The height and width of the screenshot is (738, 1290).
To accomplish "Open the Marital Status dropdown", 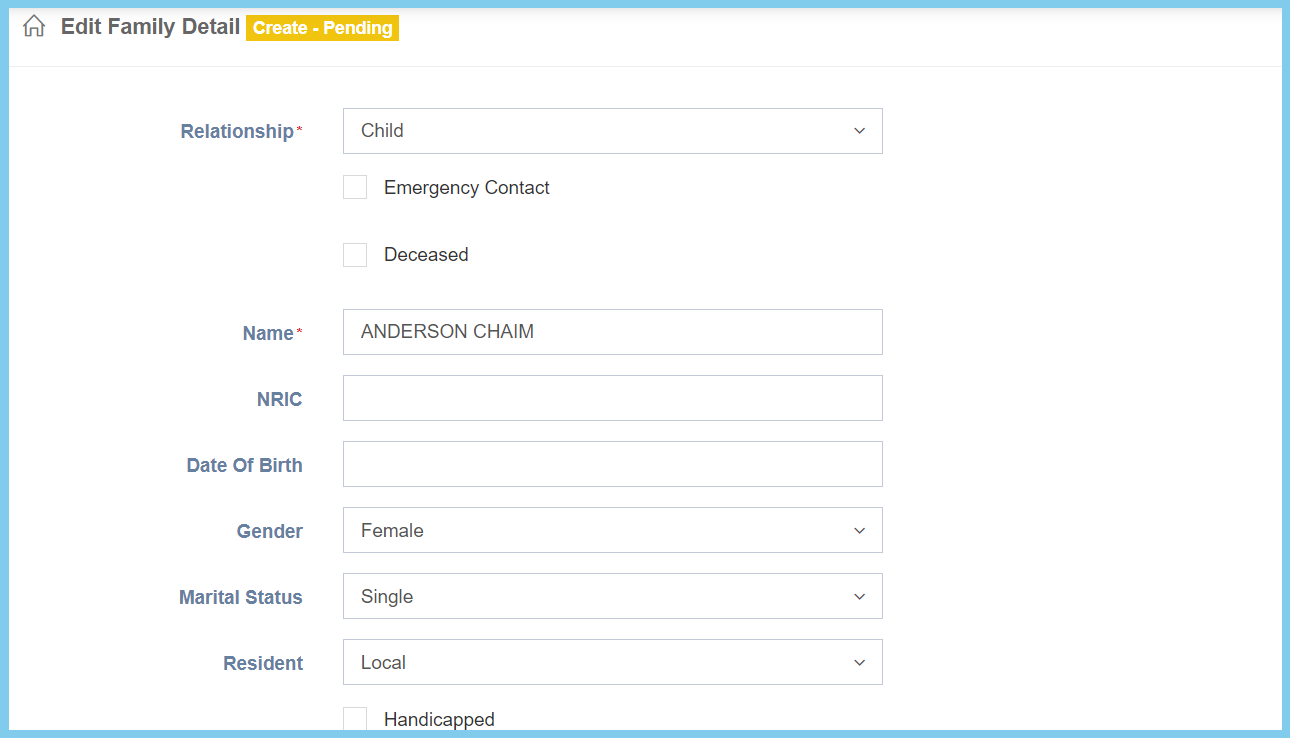I will pyautogui.click(x=612, y=596).
